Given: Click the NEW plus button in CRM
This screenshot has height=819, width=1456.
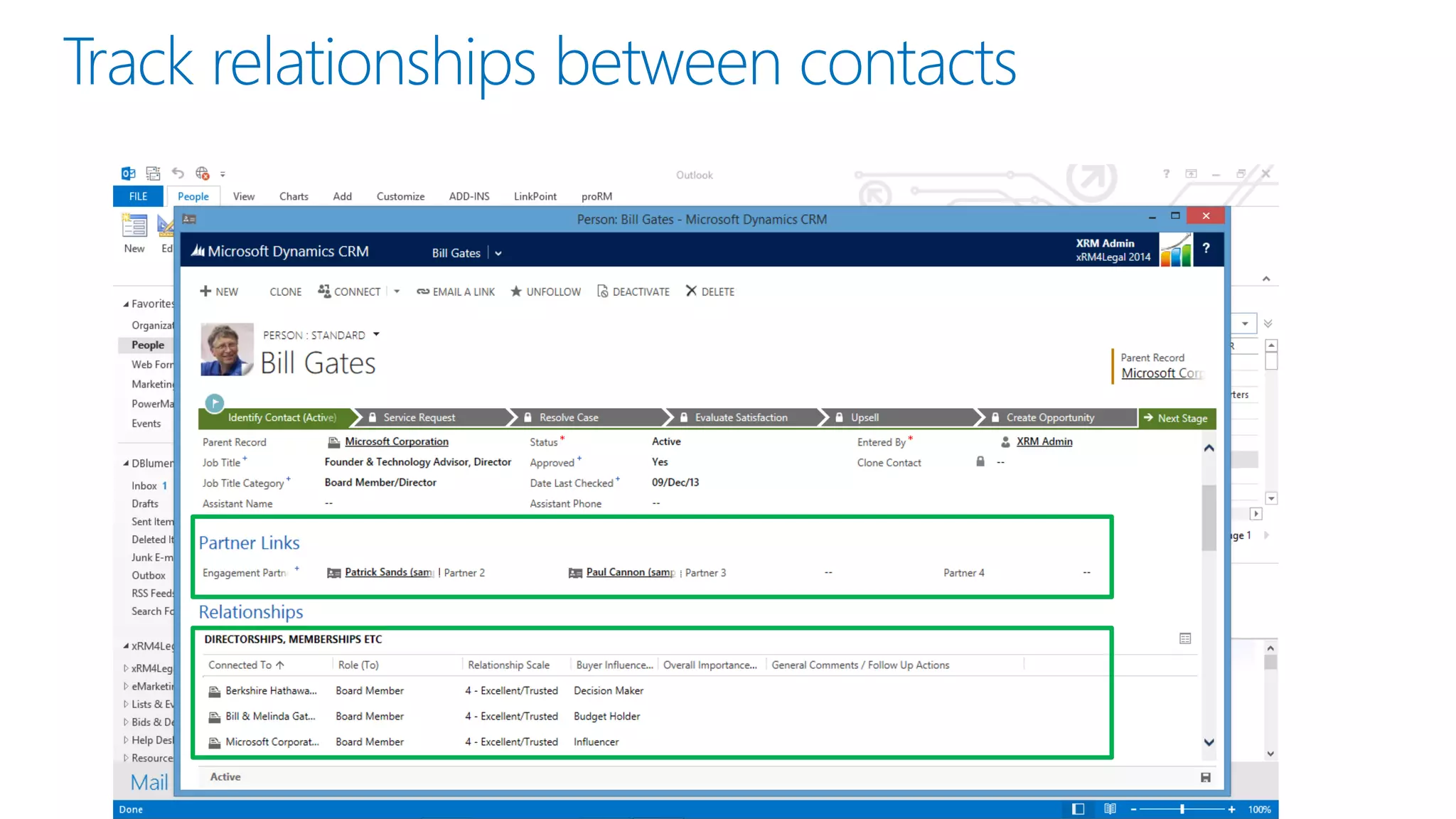Looking at the screenshot, I should click(219, 291).
